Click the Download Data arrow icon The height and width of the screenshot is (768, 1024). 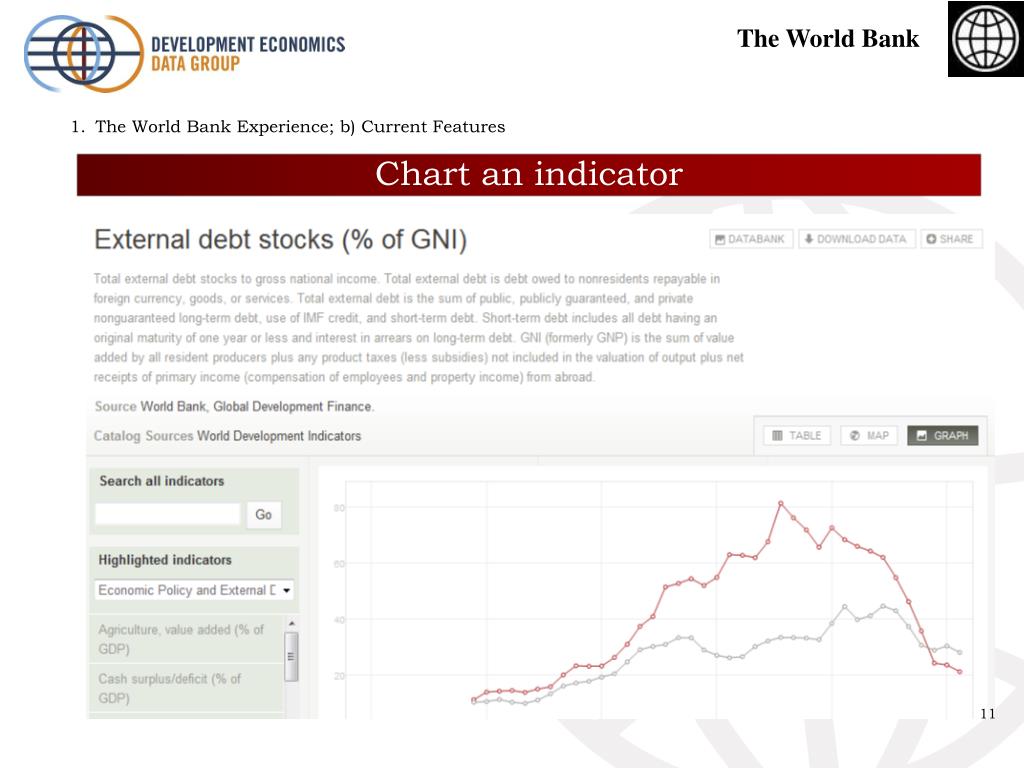808,239
